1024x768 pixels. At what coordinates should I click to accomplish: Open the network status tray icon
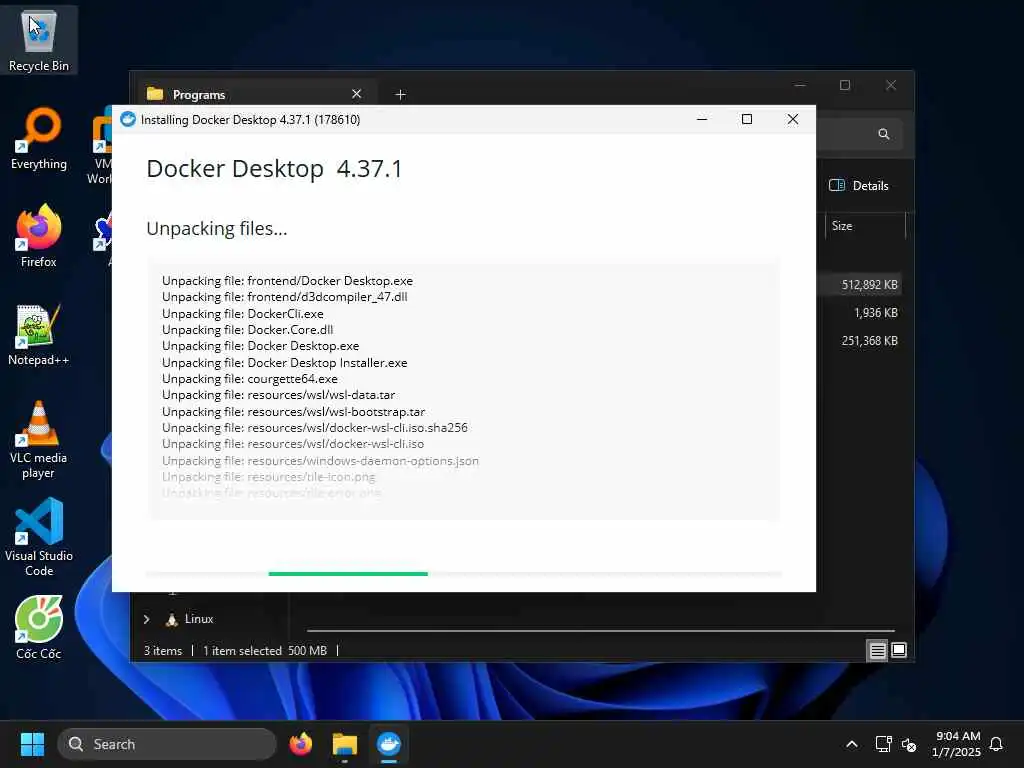click(x=883, y=744)
